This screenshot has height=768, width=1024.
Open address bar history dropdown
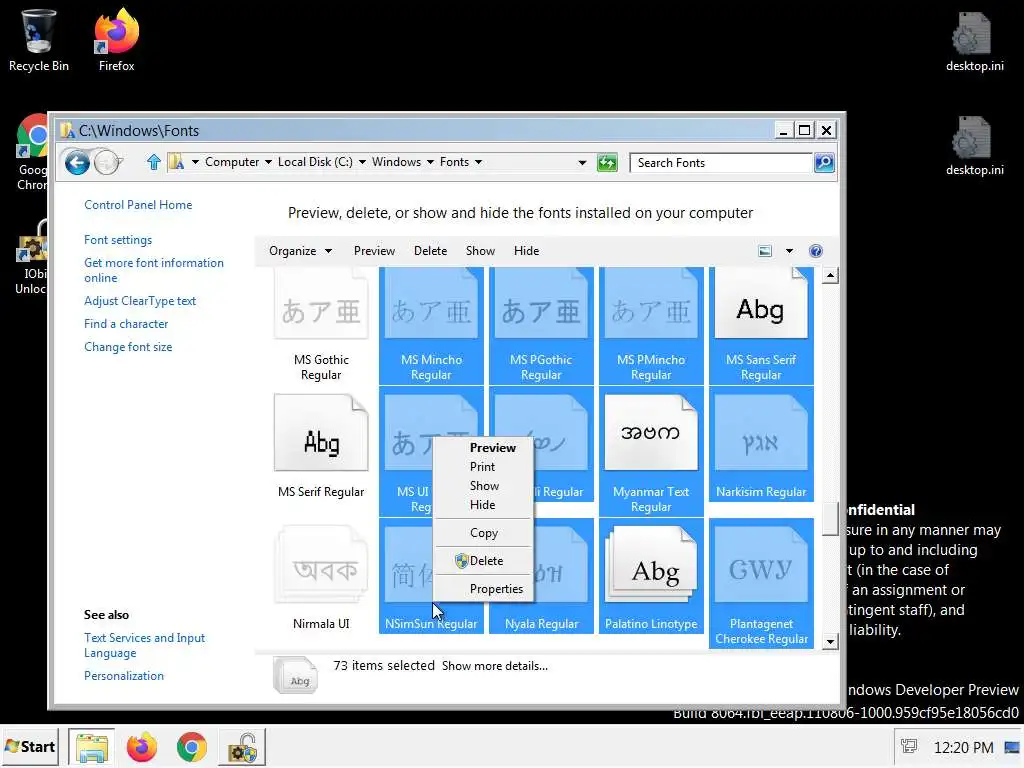pos(582,163)
